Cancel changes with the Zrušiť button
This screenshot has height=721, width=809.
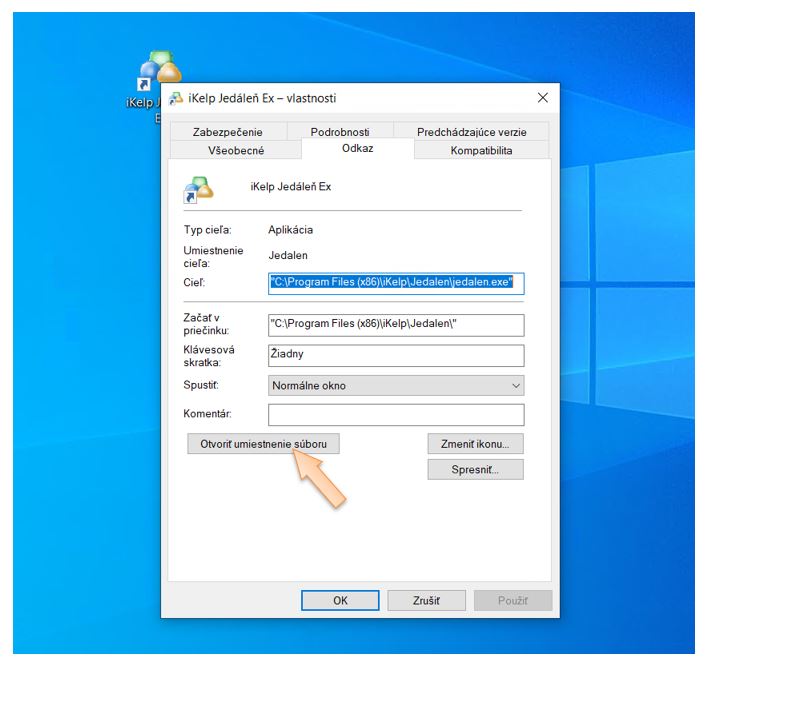pos(426,601)
